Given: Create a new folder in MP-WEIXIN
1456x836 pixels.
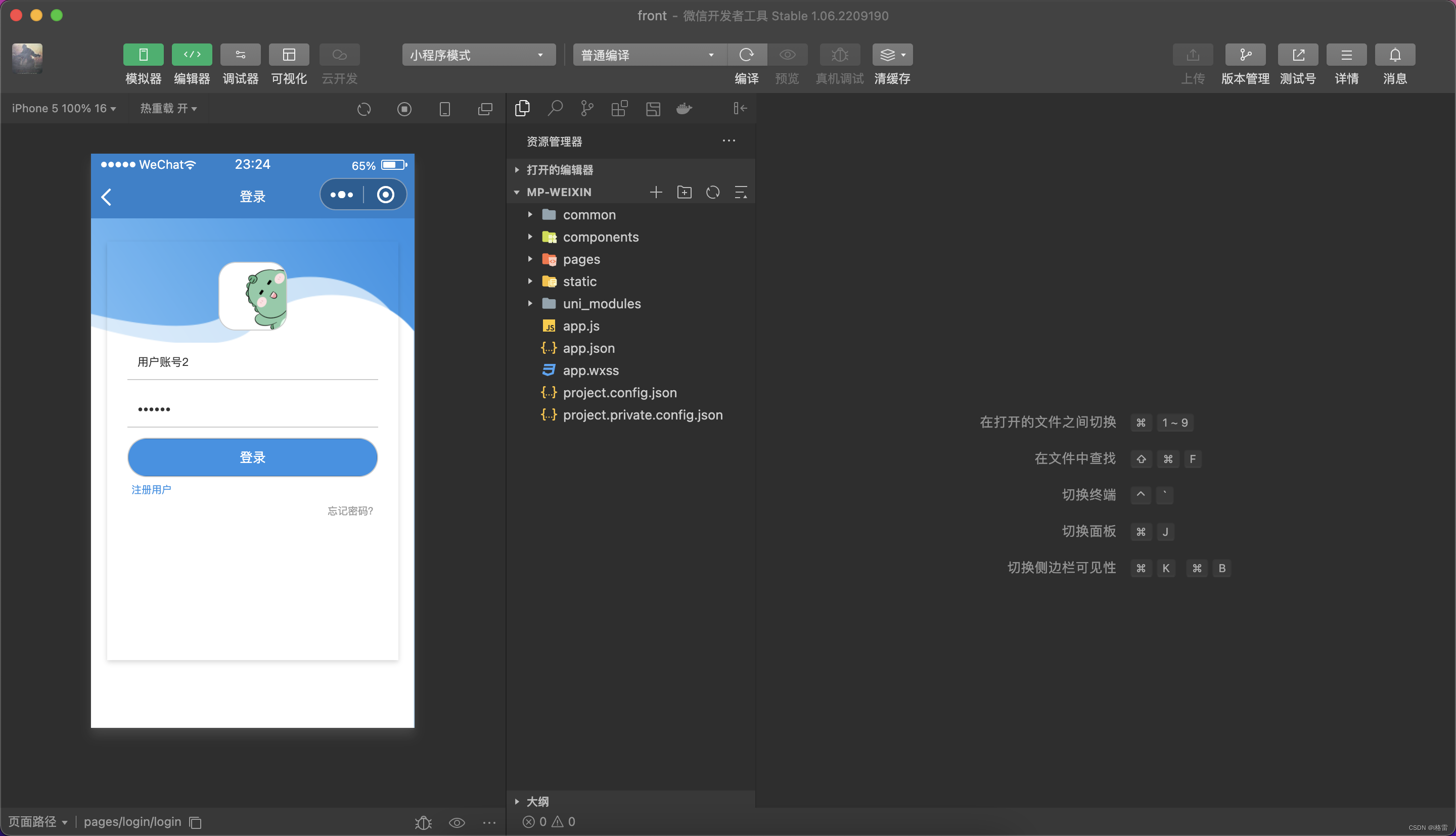Looking at the screenshot, I should (x=685, y=193).
